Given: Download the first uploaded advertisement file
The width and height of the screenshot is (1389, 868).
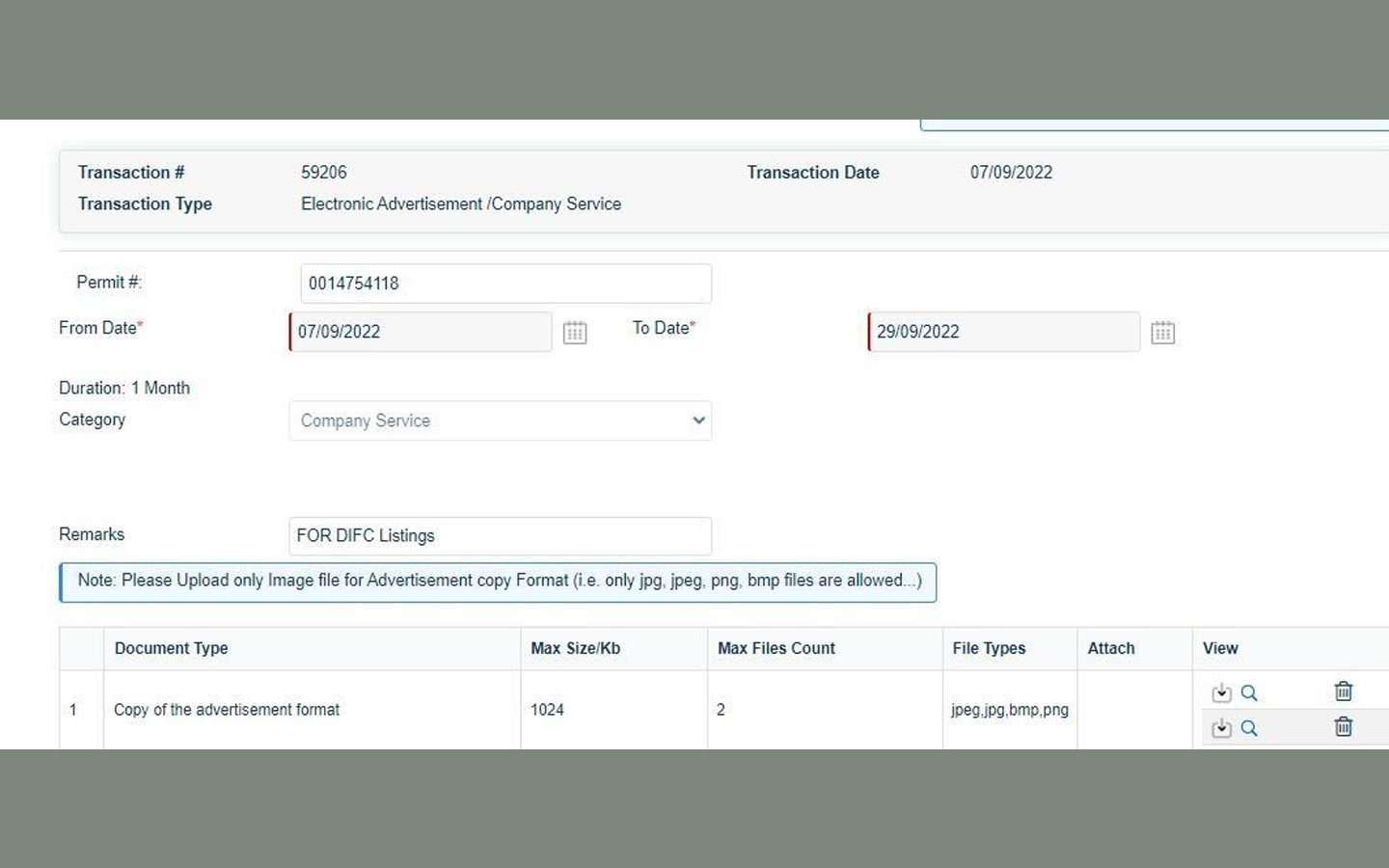Looking at the screenshot, I should (x=1221, y=692).
